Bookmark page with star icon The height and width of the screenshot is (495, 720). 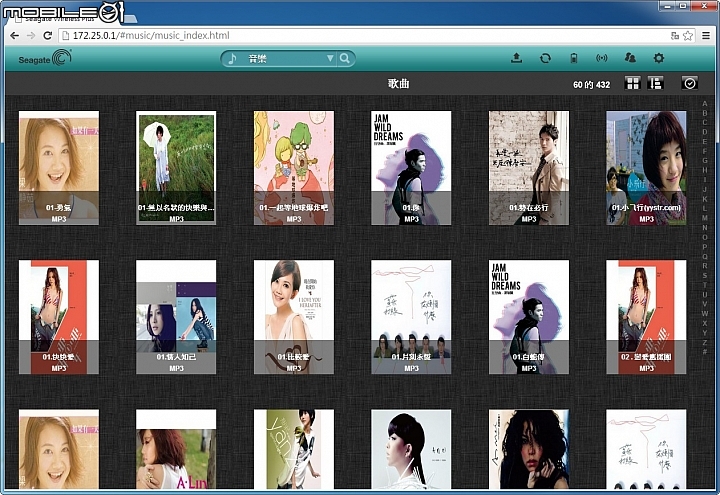[x=688, y=35]
